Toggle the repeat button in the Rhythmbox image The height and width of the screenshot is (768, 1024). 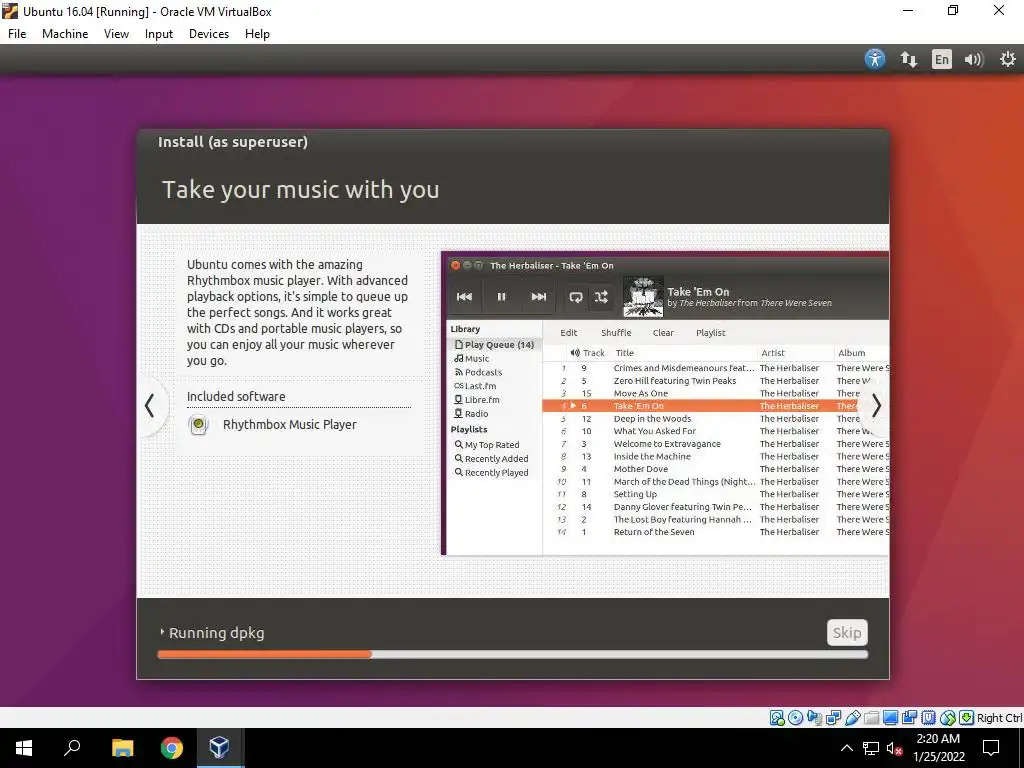pyautogui.click(x=575, y=297)
